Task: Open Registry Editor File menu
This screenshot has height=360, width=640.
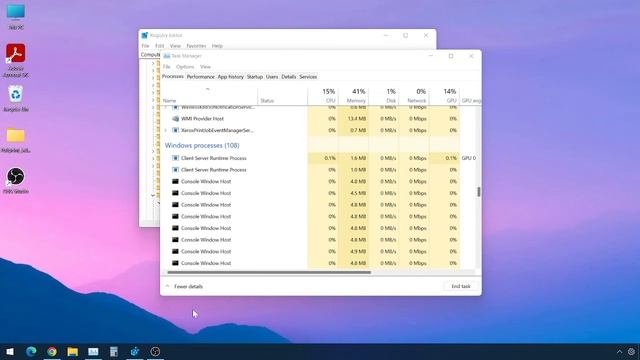Action: click(x=145, y=46)
